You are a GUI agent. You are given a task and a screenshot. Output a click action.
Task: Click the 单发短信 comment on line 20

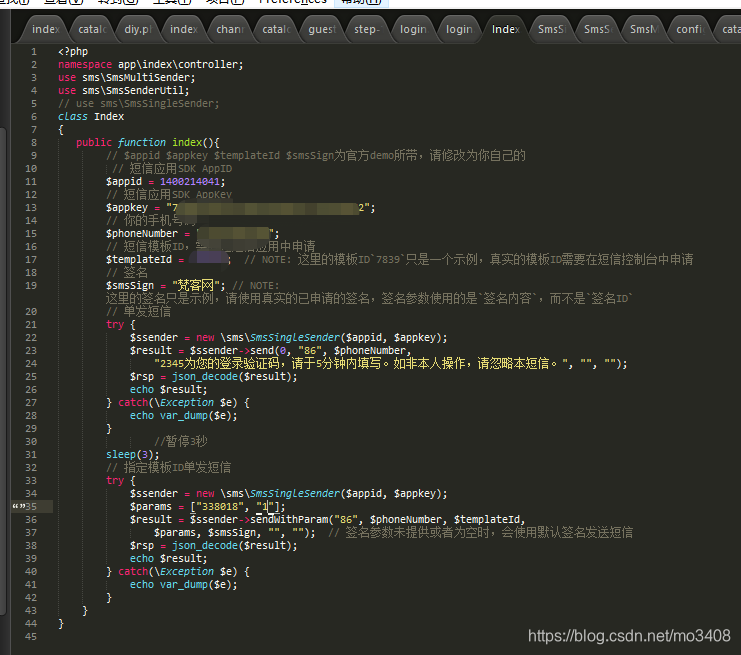(138, 311)
